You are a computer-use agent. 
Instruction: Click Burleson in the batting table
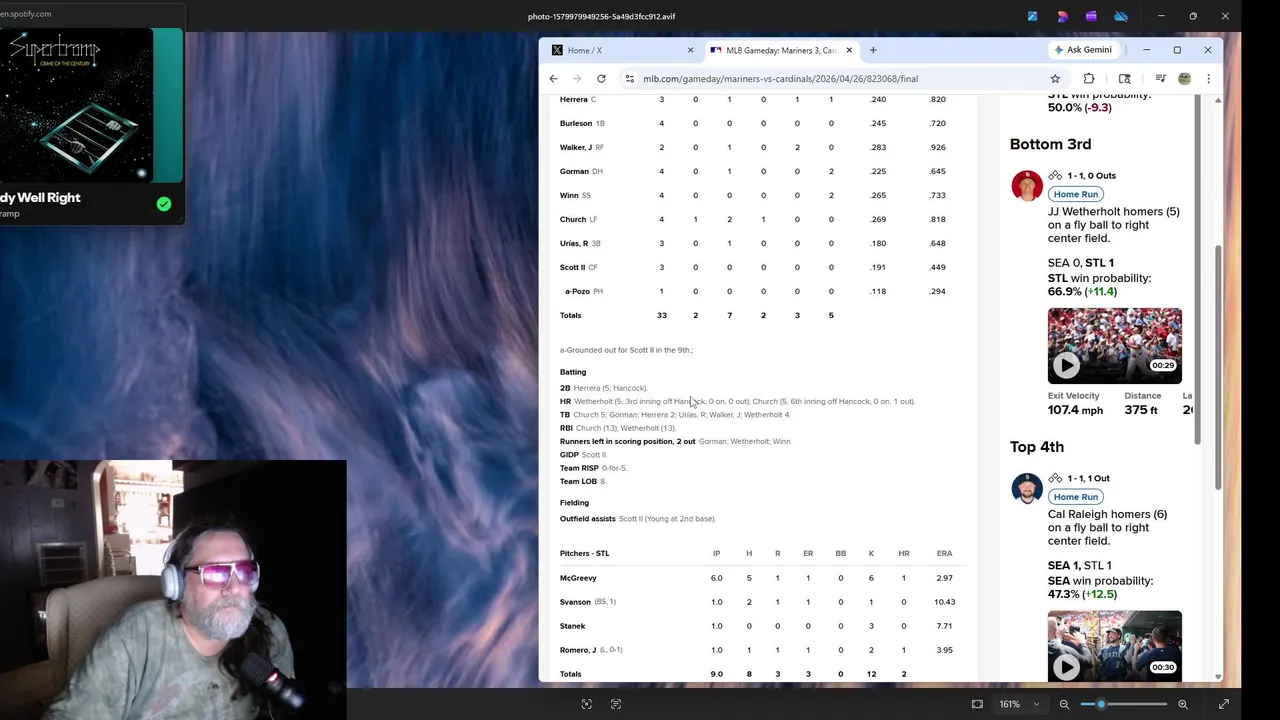(x=576, y=123)
